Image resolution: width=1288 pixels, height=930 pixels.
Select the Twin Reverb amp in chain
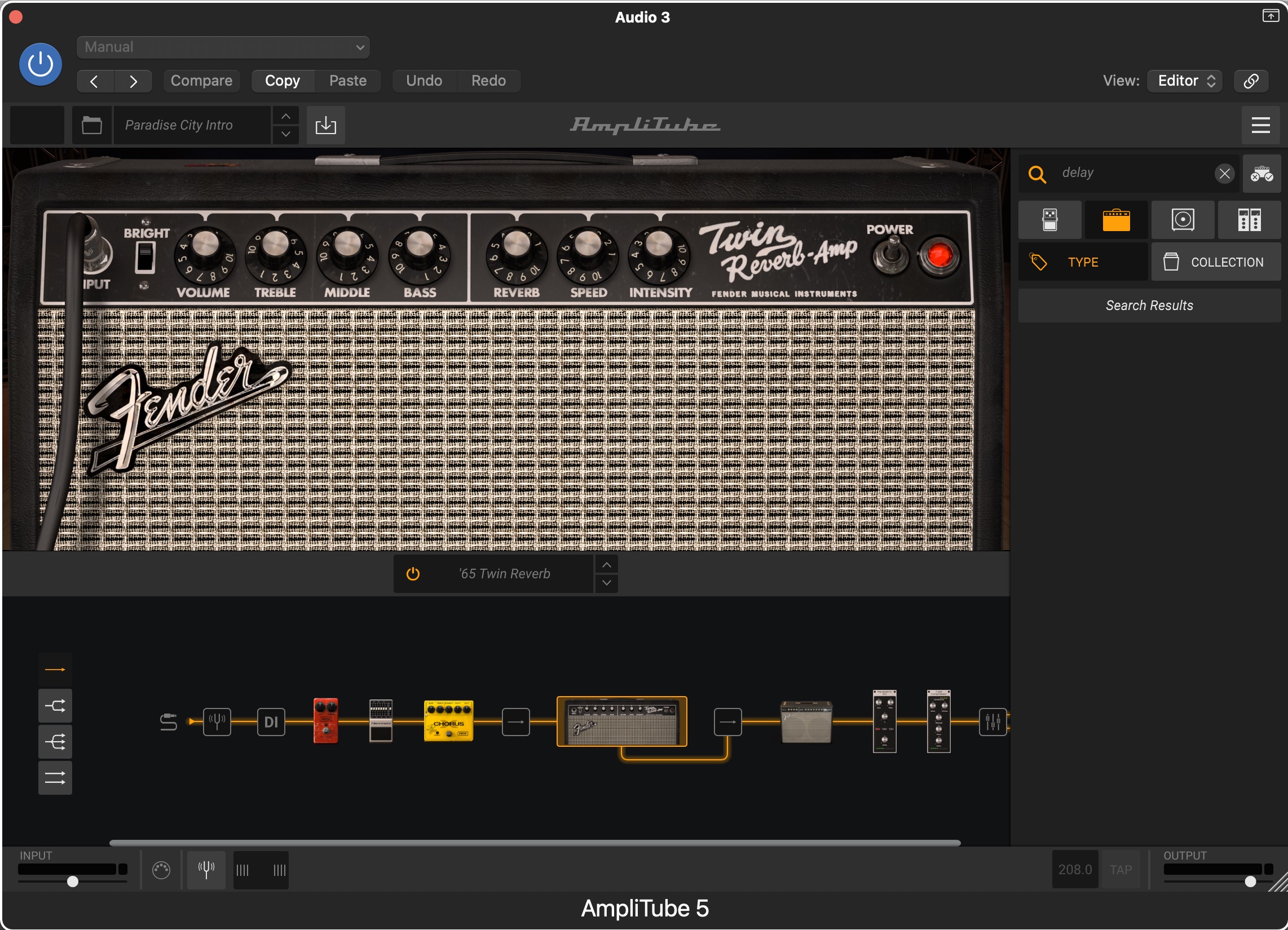tap(622, 721)
